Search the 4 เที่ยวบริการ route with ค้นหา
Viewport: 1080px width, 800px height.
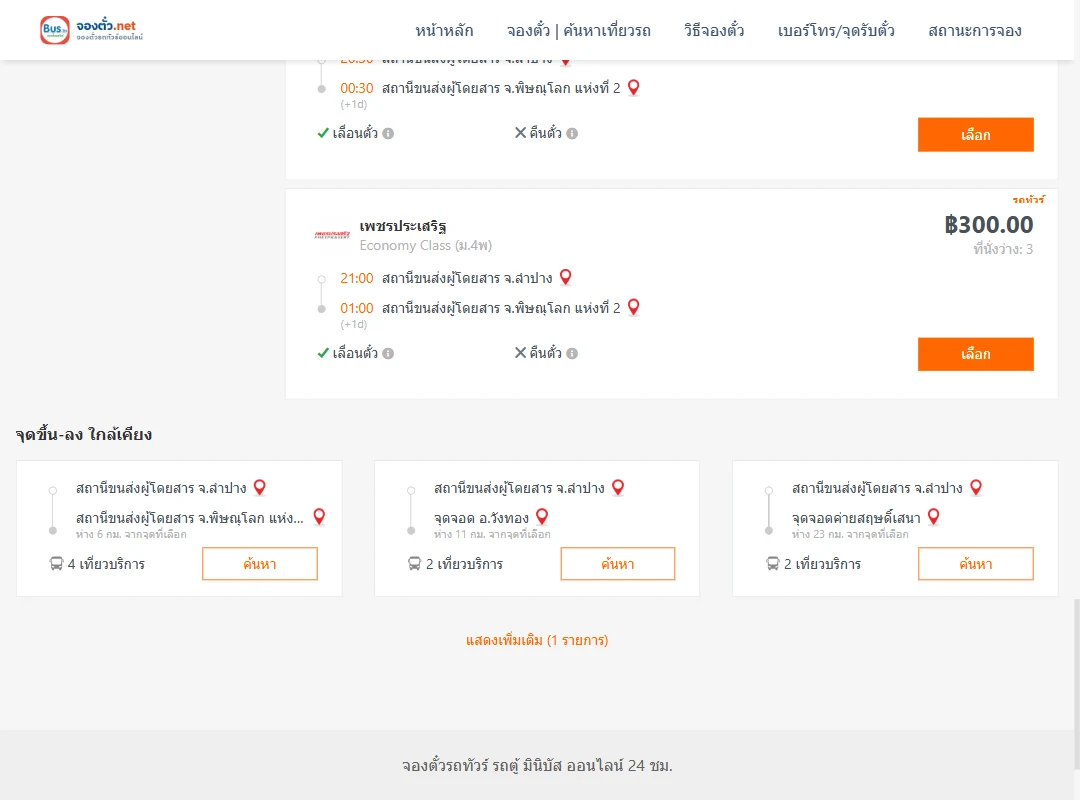[x=260, y=564]
